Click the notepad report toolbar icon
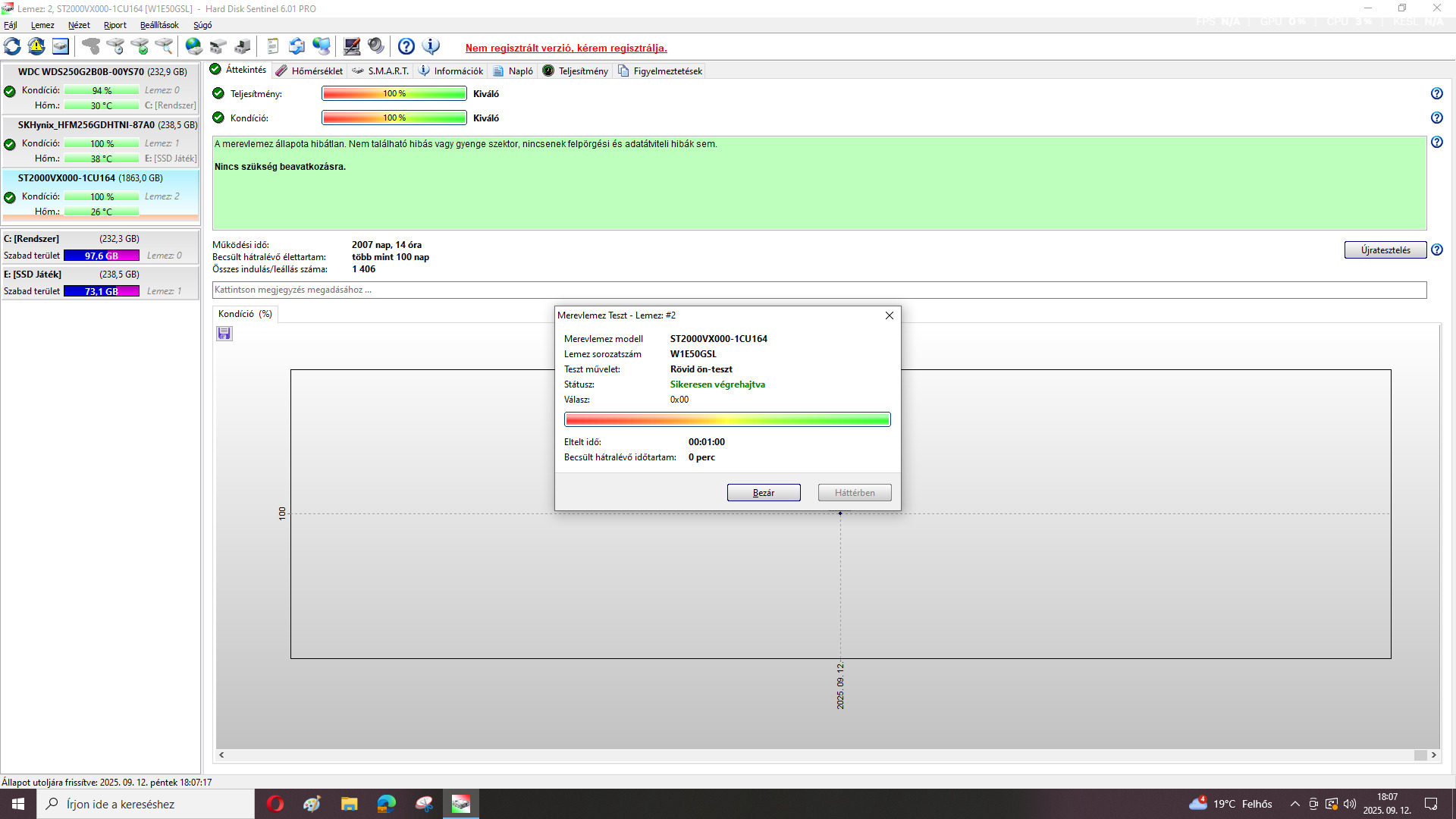 [273, 46]
